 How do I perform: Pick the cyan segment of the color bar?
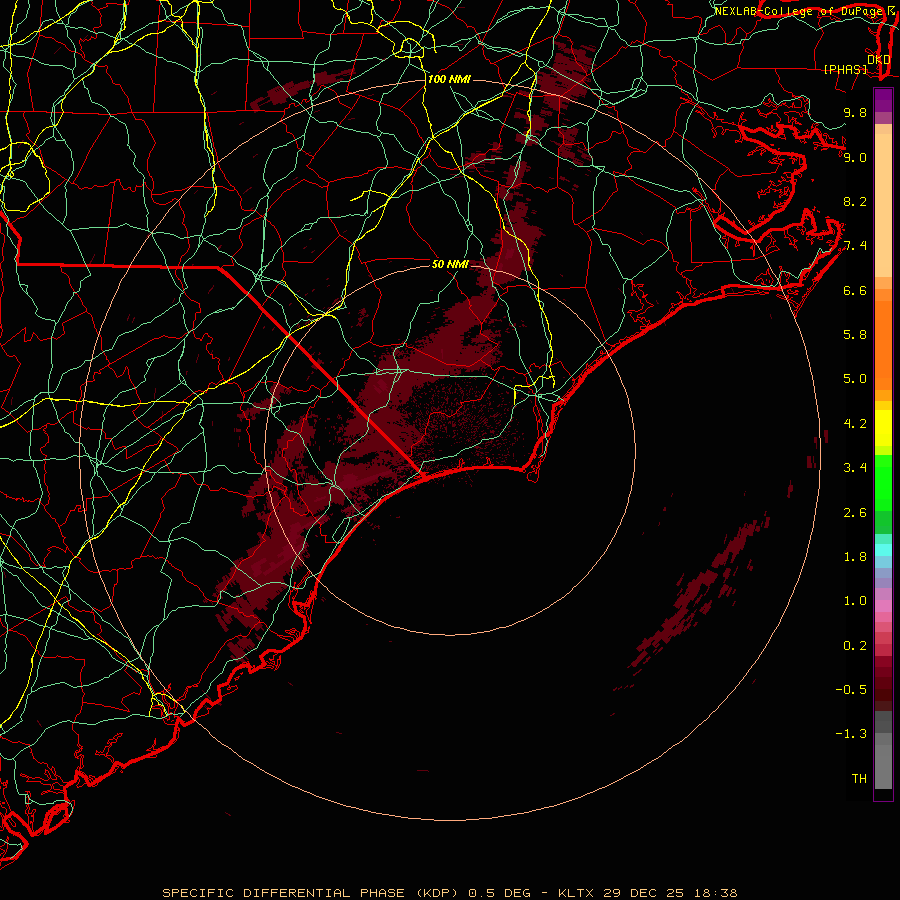click(x=883, y=549)
